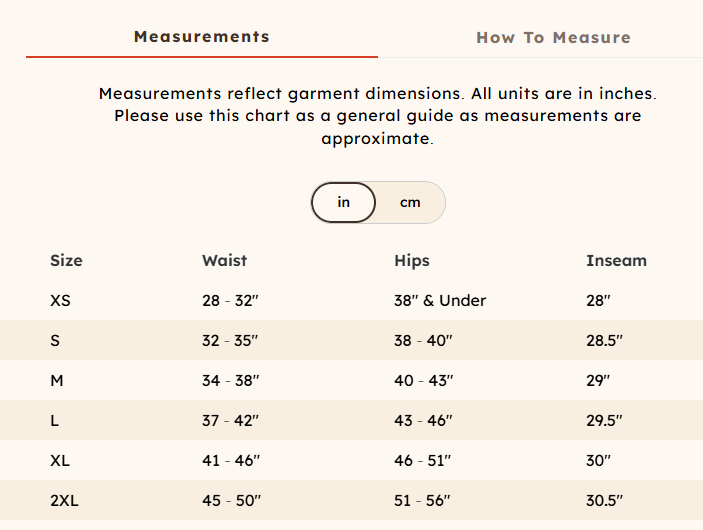Click the Inseam column header

point(616,260)
